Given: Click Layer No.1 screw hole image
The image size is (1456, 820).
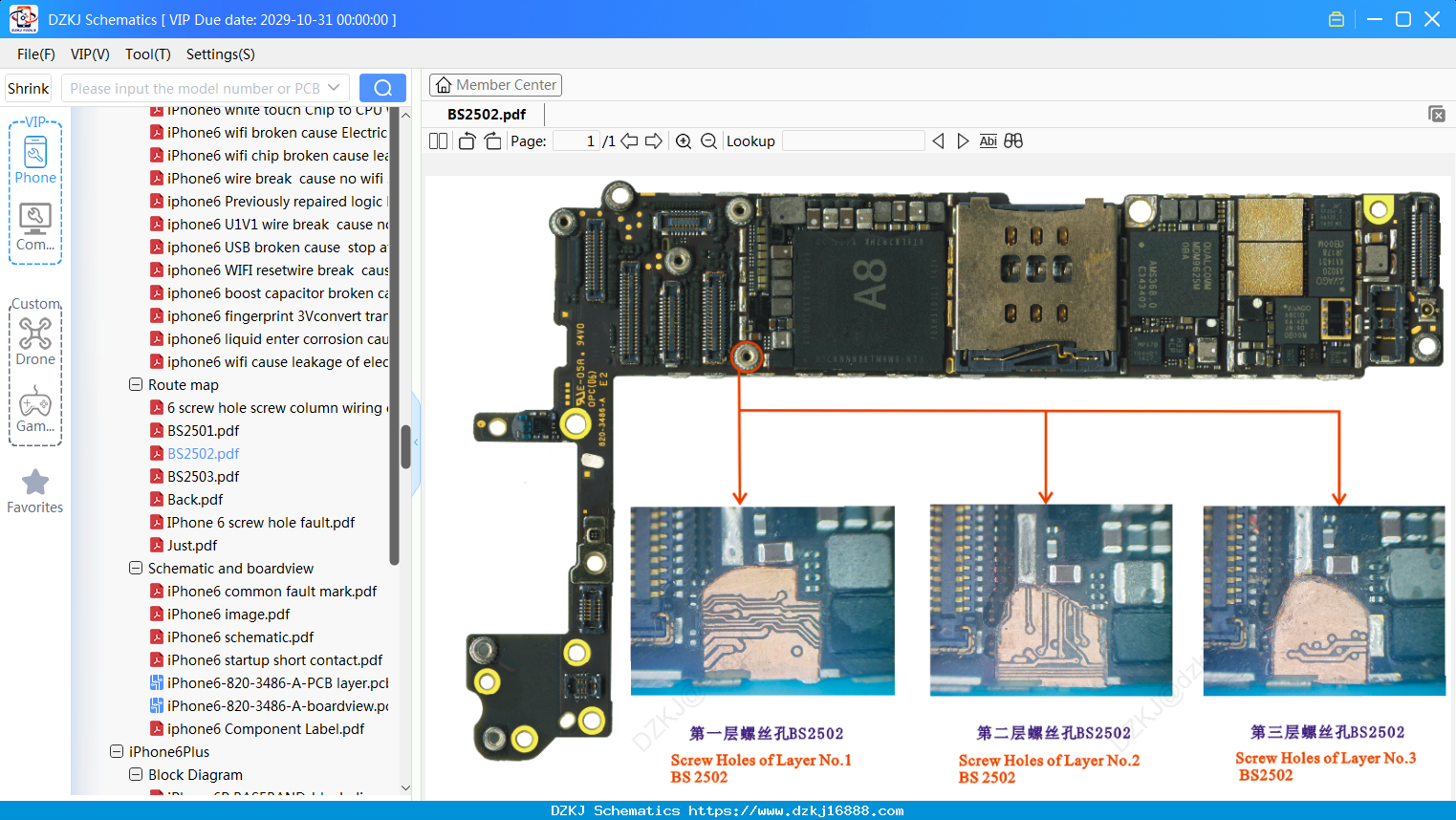Looking at the screenshot, I should click(x=763, y=600).
